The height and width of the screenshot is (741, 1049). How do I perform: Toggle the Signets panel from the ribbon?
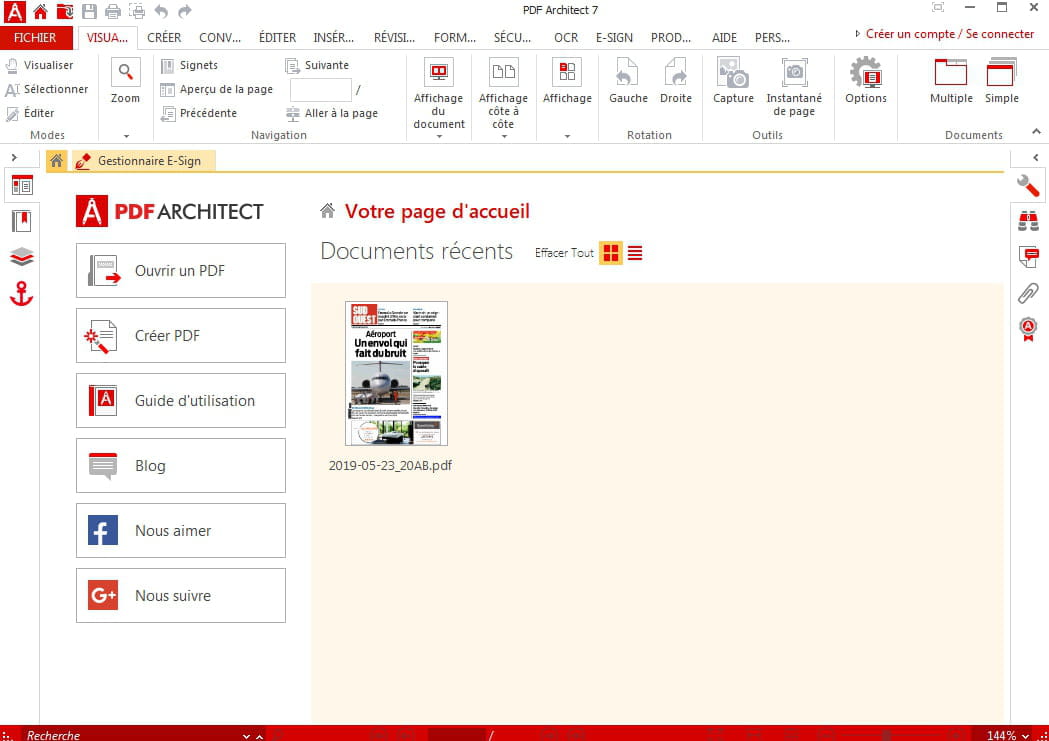189,65
